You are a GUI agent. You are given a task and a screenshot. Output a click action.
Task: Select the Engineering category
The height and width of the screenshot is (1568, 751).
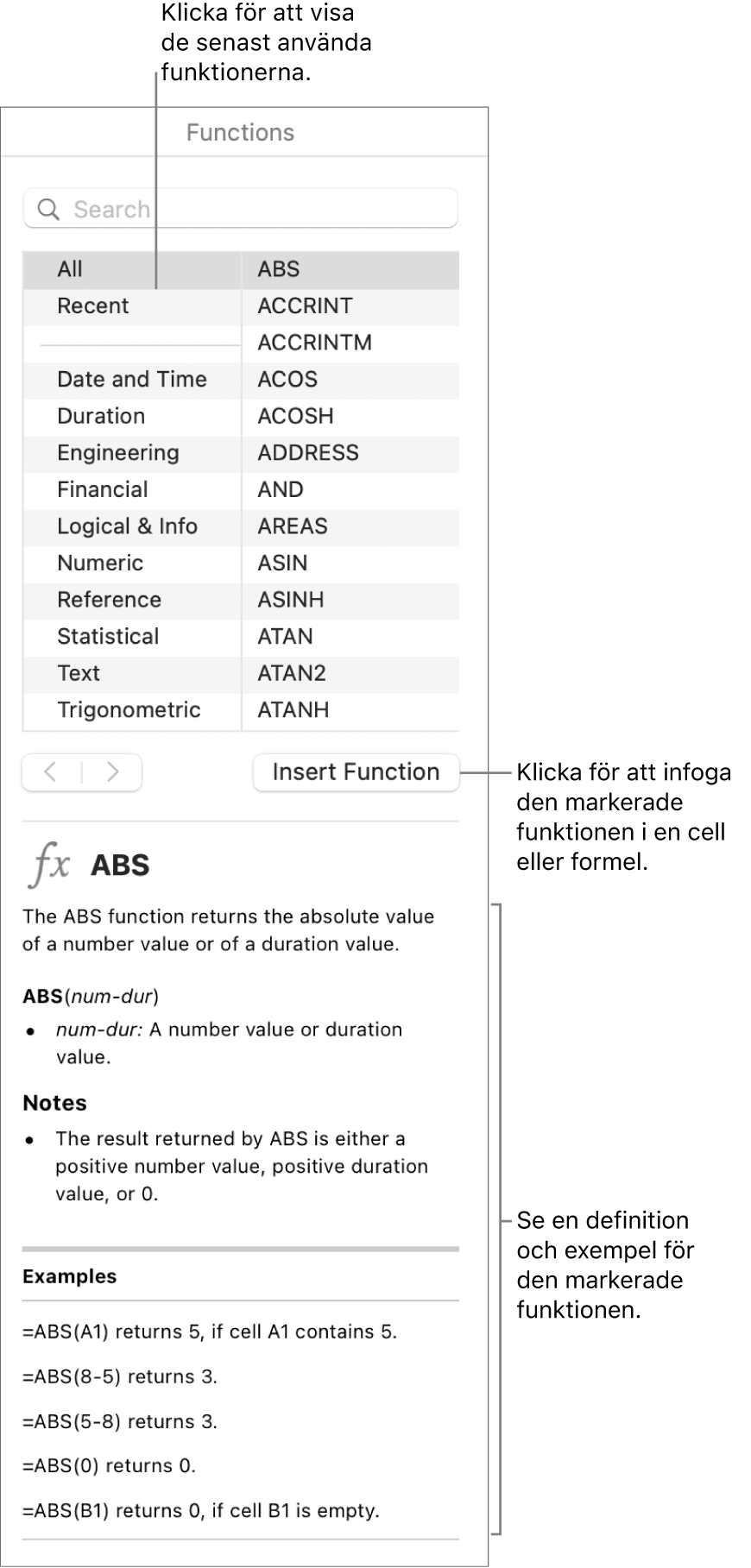tap(117, 453)
